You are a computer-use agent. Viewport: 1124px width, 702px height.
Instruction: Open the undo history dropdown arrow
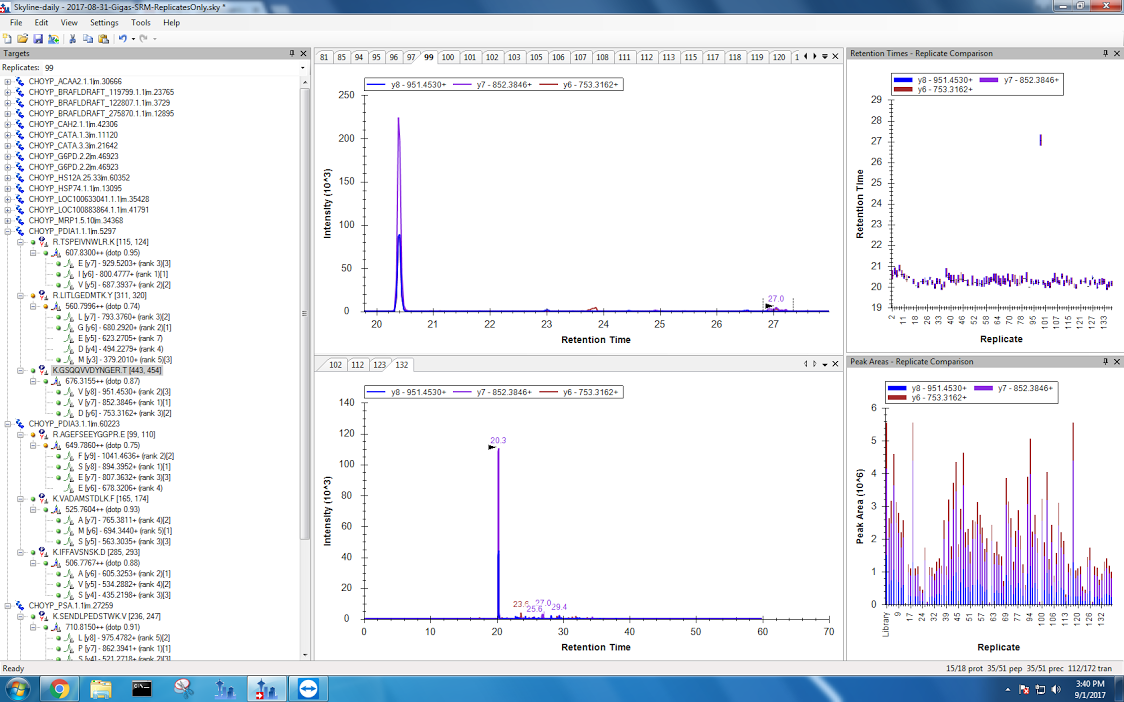coord(131,39)
